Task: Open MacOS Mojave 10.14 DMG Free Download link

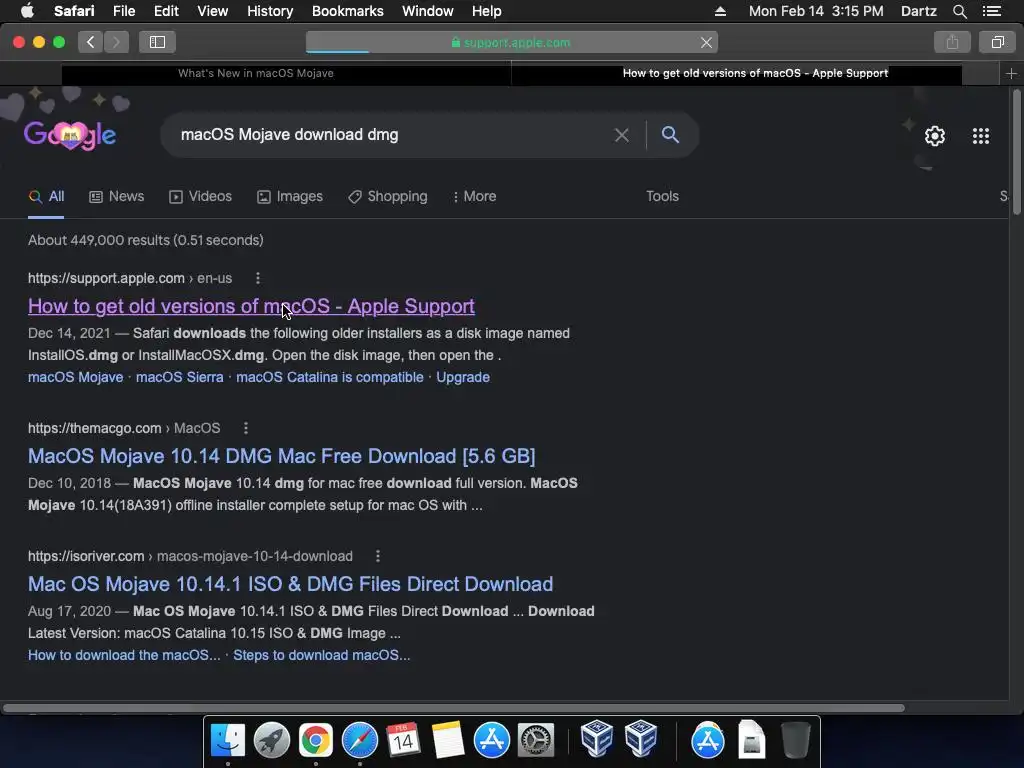Action: pyautogui.click(x=281, y=456)
